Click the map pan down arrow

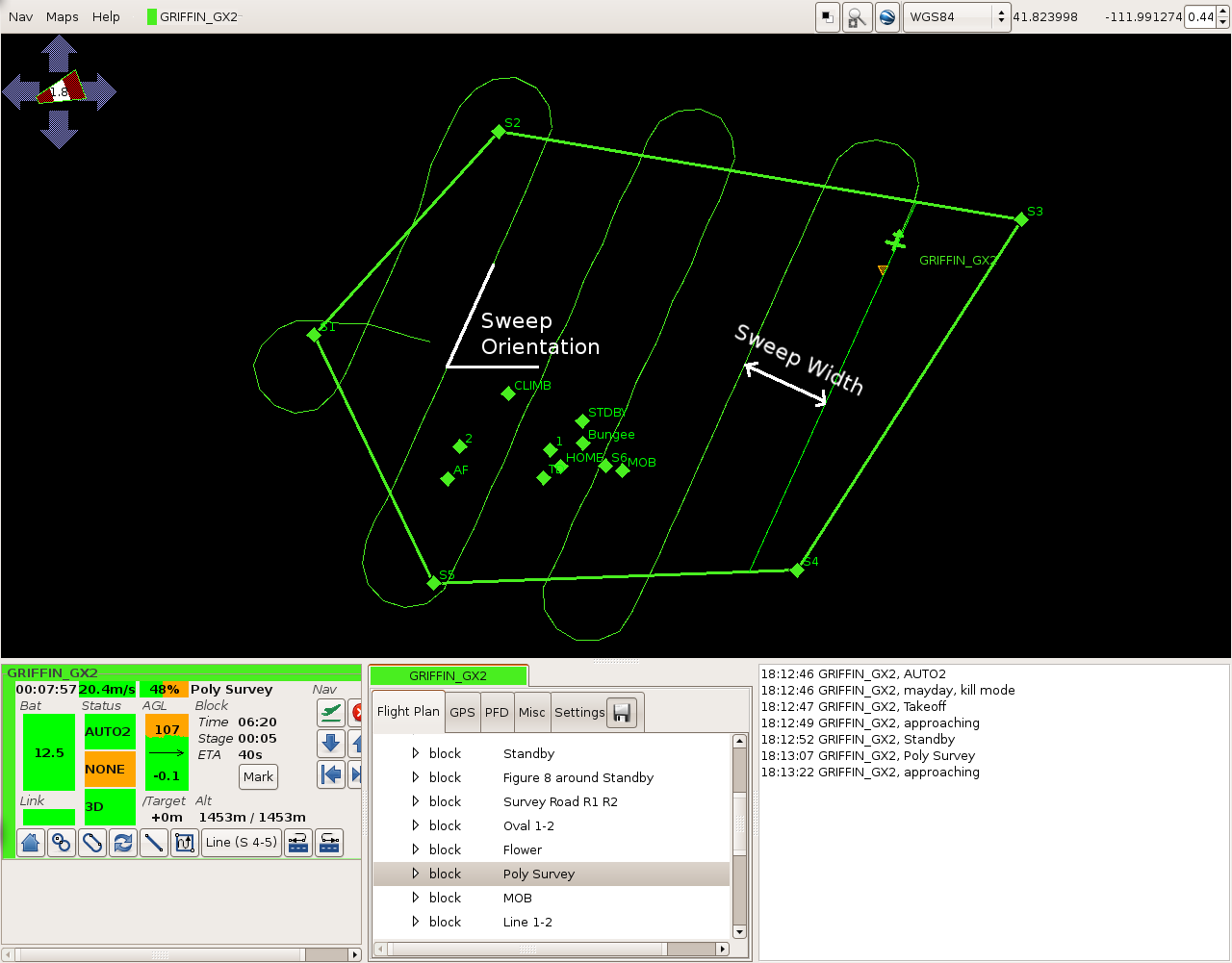60,131
